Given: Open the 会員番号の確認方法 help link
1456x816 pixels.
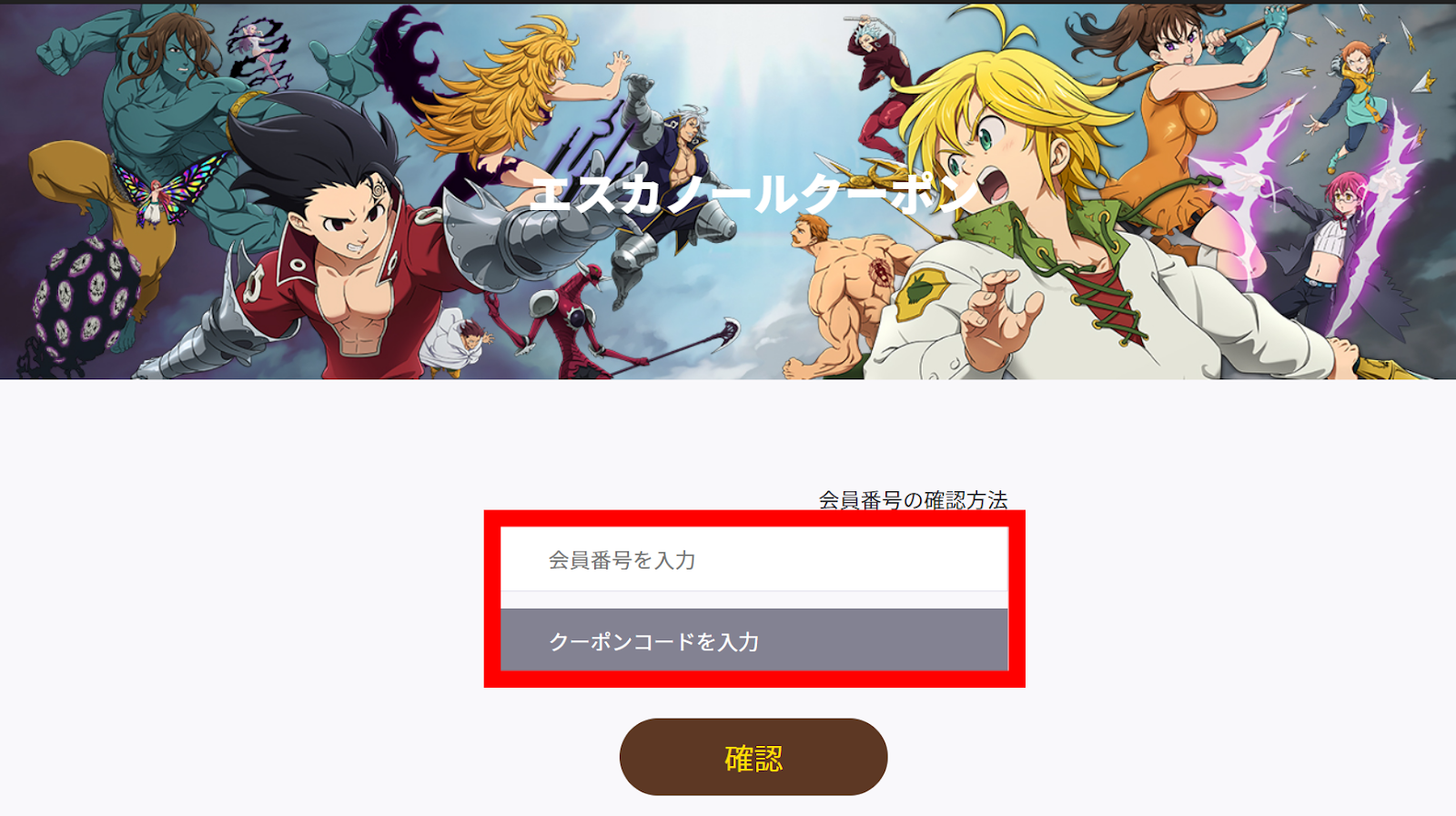Looking at the screenshot, I should click(x=913, y=499).
